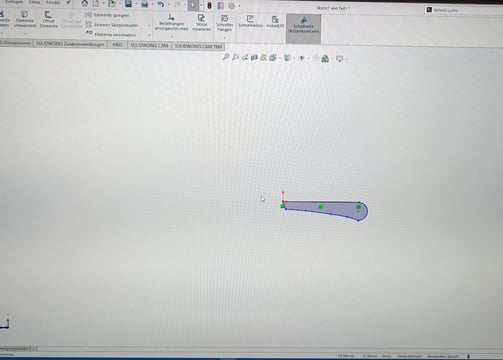Click green relation marker in middle of sketch
Screen dimensions: 503x360
[321, 207]
